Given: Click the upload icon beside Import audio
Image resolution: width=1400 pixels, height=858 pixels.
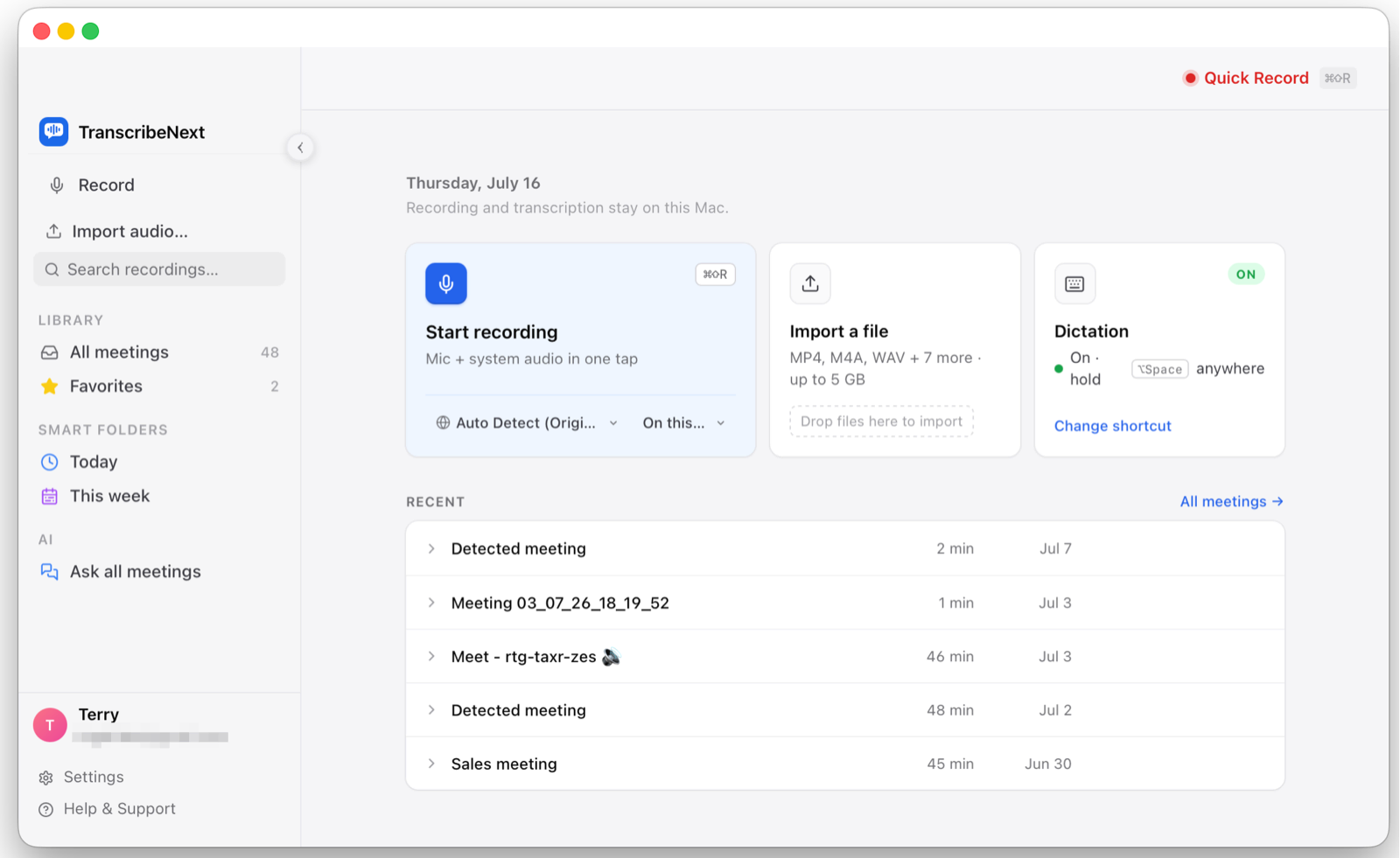Looking at the screenshot, I should click(x=53, y=232).
